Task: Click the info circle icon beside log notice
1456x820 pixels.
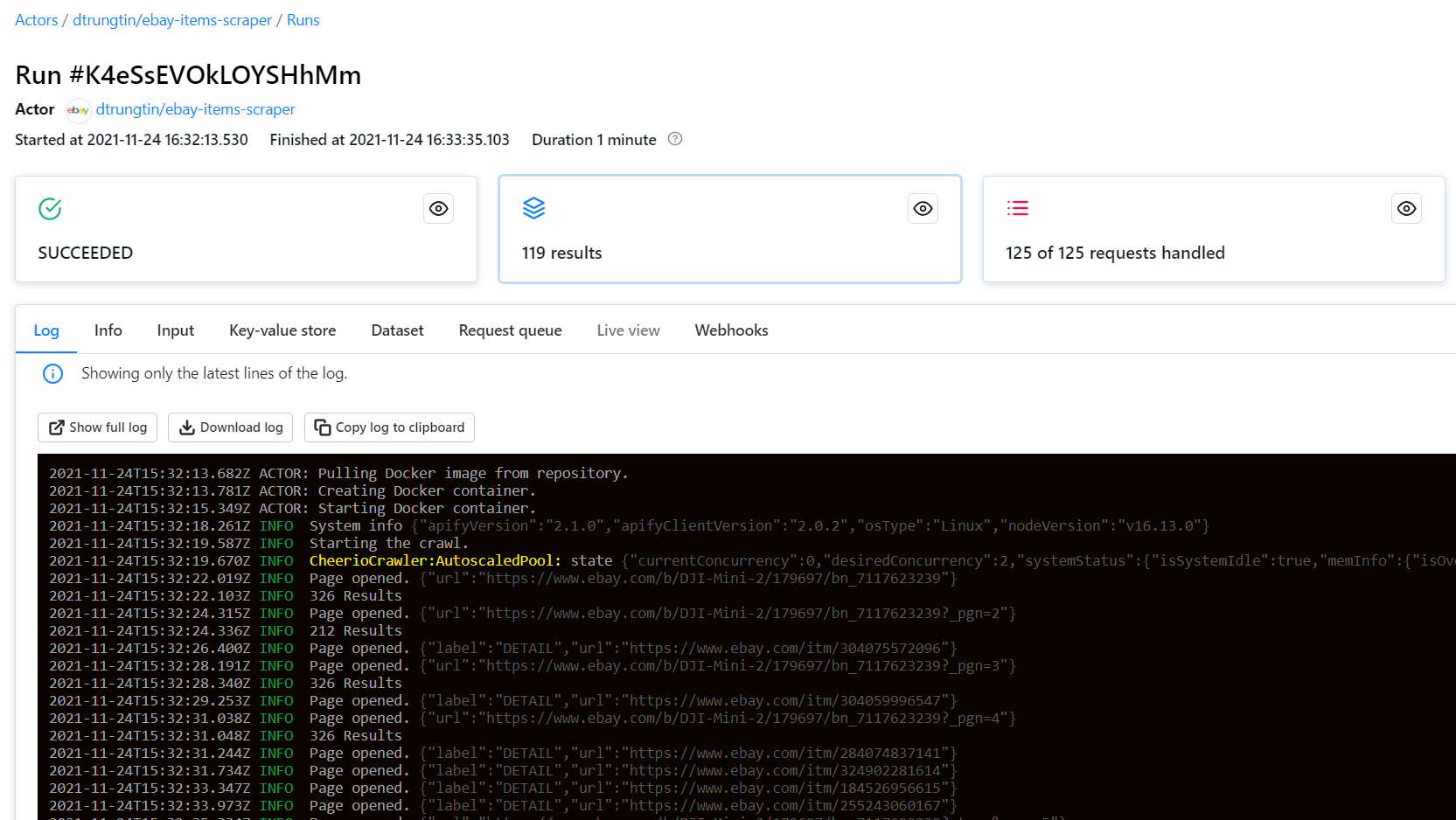Action: pos(53,374)
